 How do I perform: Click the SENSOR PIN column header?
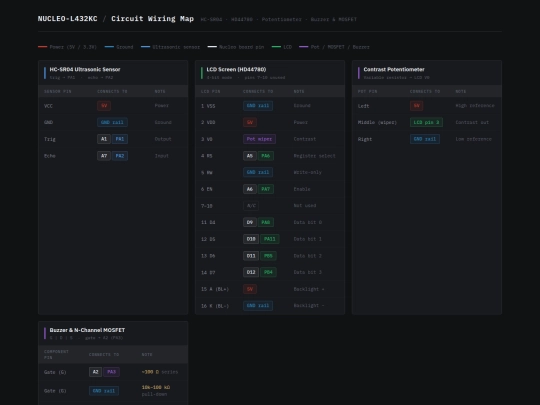tap(58, 91)
